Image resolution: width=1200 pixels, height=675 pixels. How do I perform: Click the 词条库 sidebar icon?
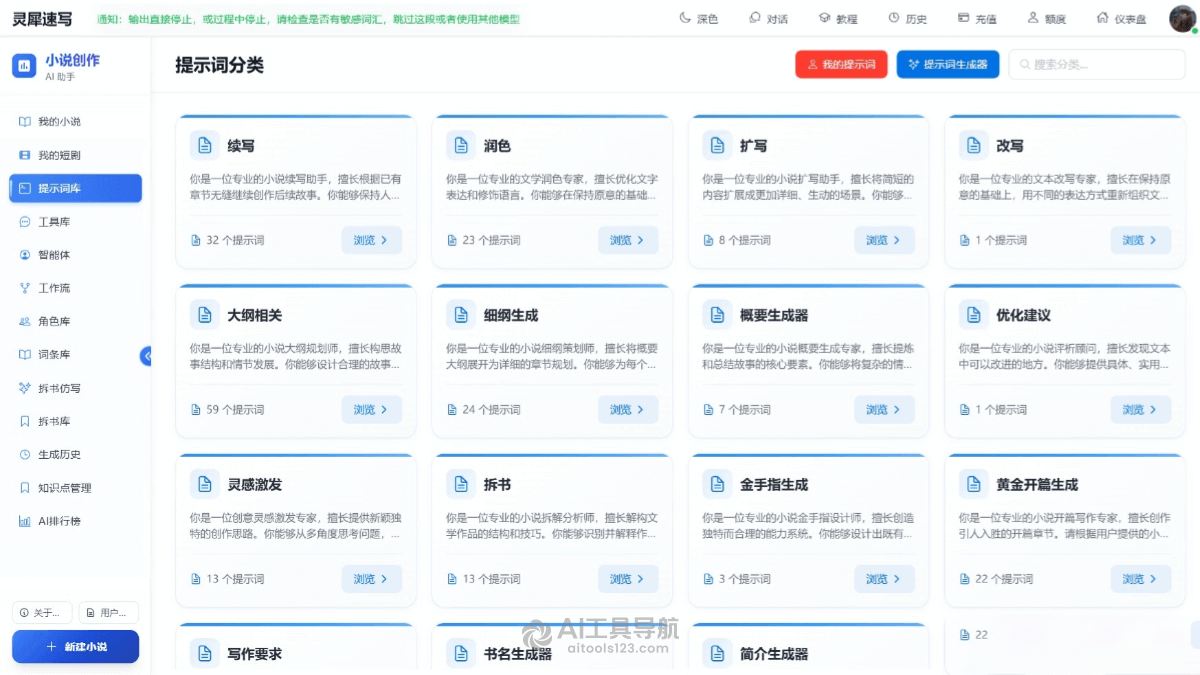pos(25,355)
